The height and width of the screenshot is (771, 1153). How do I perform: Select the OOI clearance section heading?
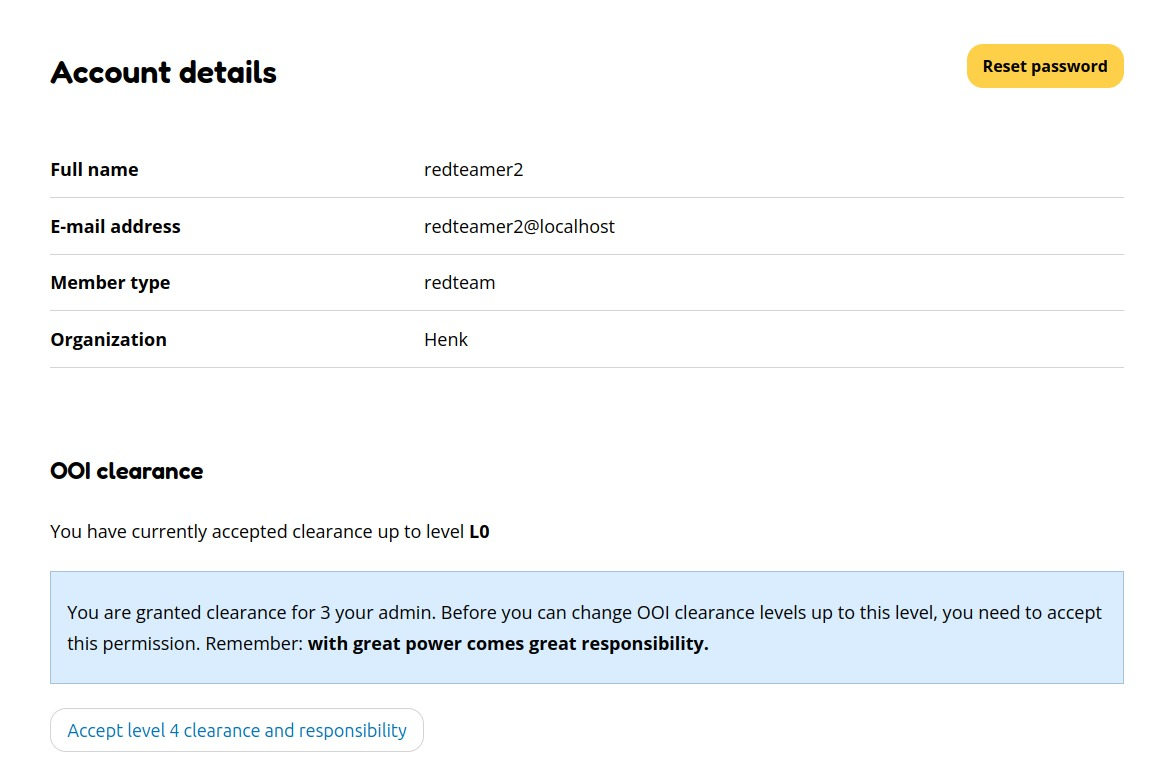click(126, 470)
